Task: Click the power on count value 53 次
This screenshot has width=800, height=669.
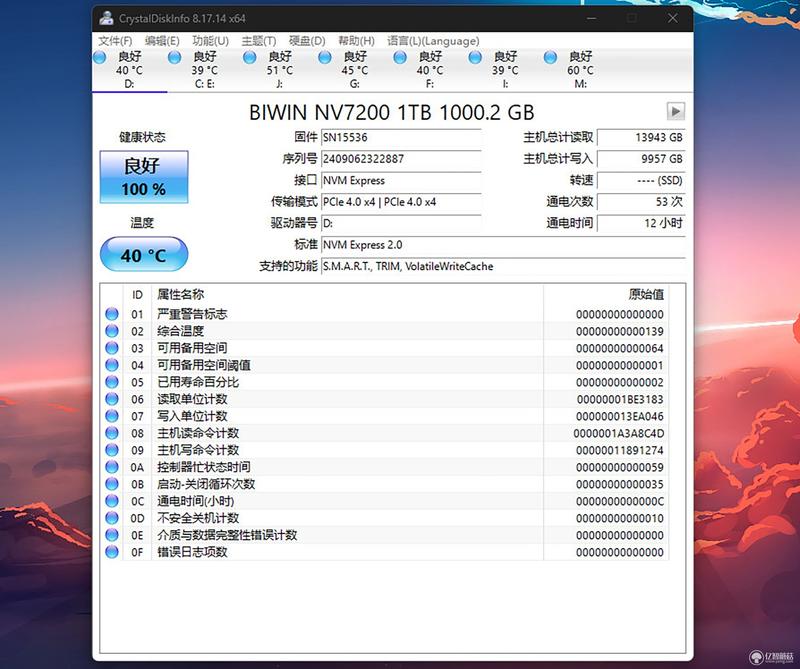Action: pos(641,202)
